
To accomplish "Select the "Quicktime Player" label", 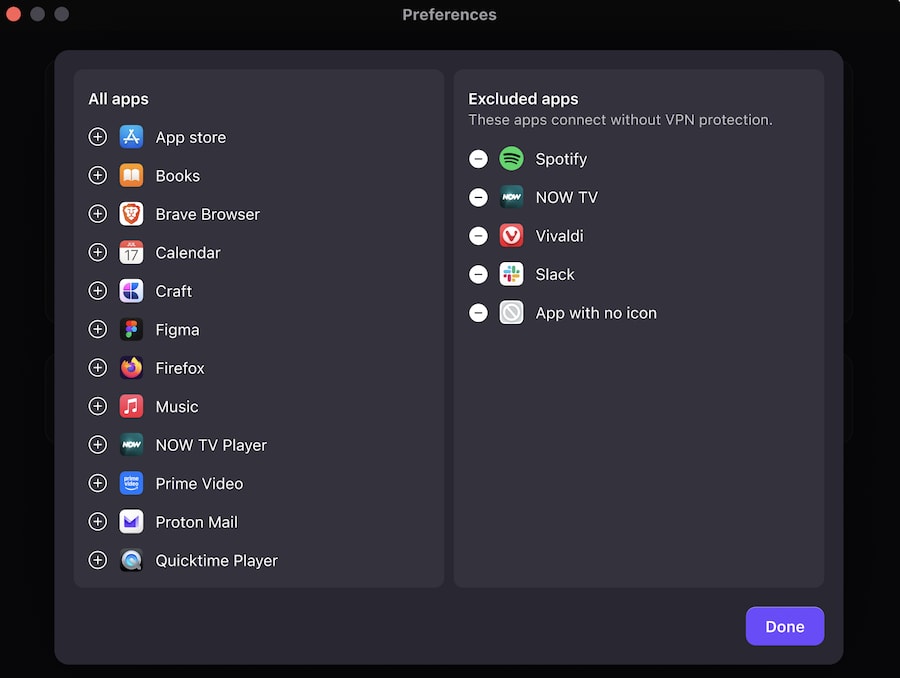I will [x=216, y=561].
